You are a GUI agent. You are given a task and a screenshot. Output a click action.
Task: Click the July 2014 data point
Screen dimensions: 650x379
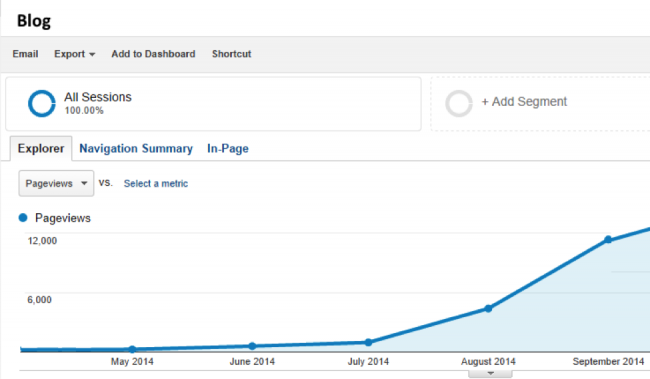click(x=369, y=342)
